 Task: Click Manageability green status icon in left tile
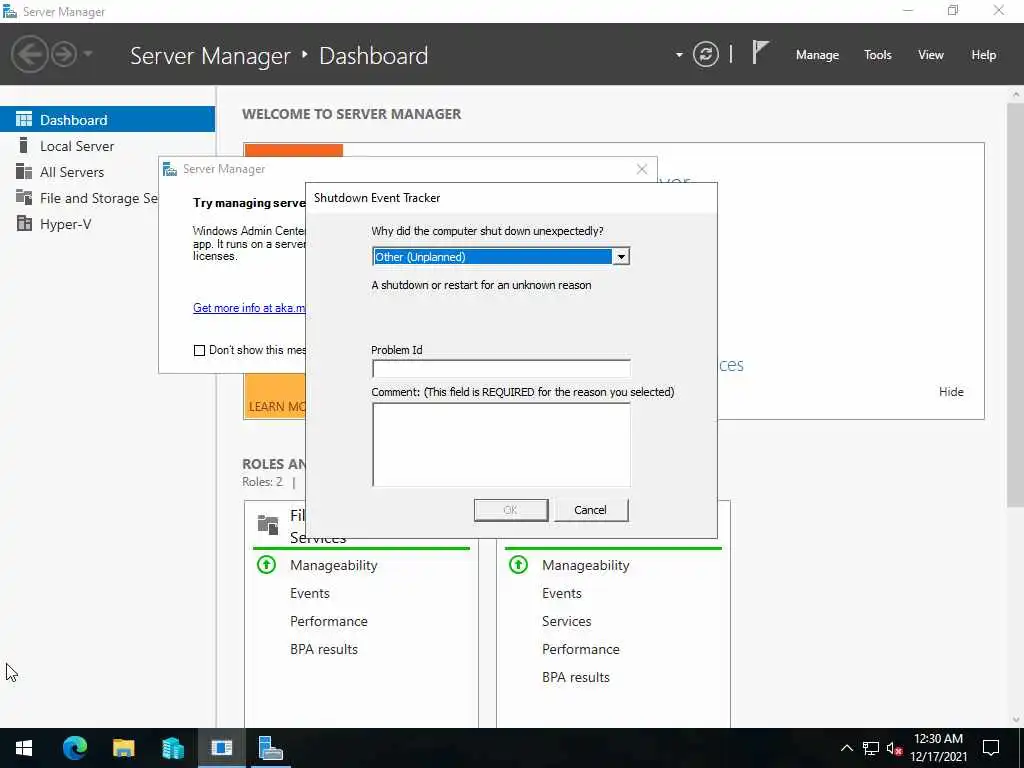pyautogui.click(x=266, y=564)
